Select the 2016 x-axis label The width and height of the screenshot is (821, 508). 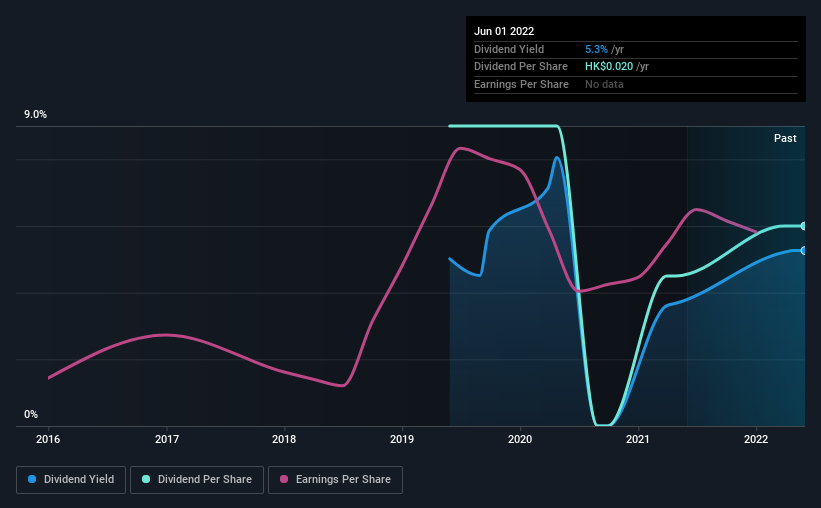(49, 439)
